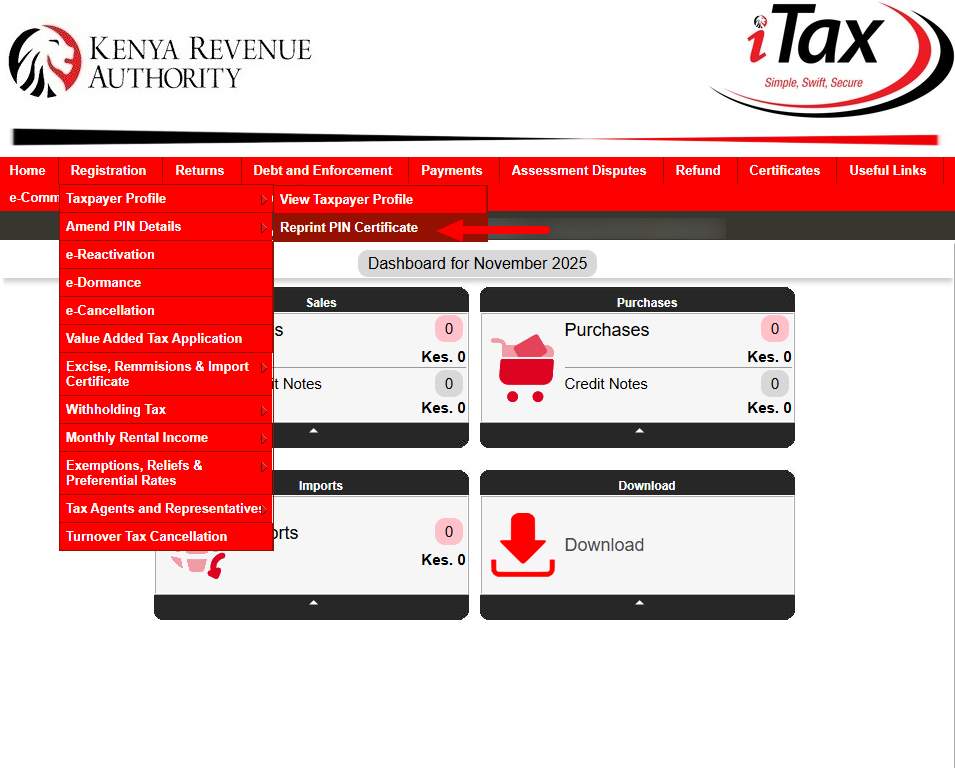Screen dimensions: 955x768
Task: Collapse the Imports panel arrow
Action: click(x=313, y=603)
